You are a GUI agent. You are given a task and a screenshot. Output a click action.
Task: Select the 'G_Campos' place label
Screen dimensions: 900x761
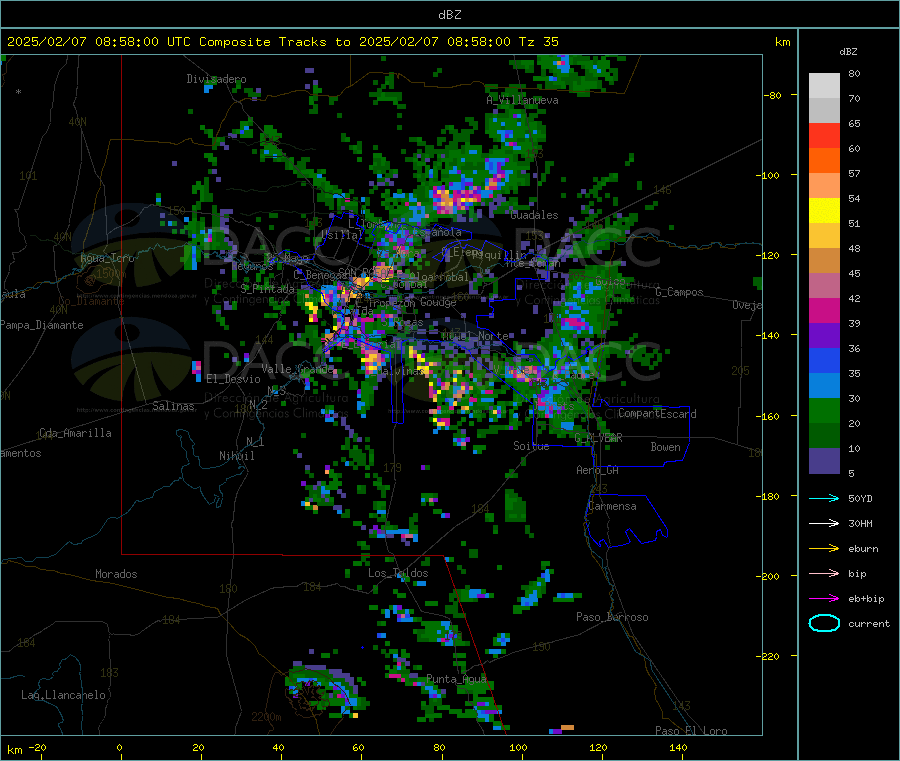coord(680,292)
